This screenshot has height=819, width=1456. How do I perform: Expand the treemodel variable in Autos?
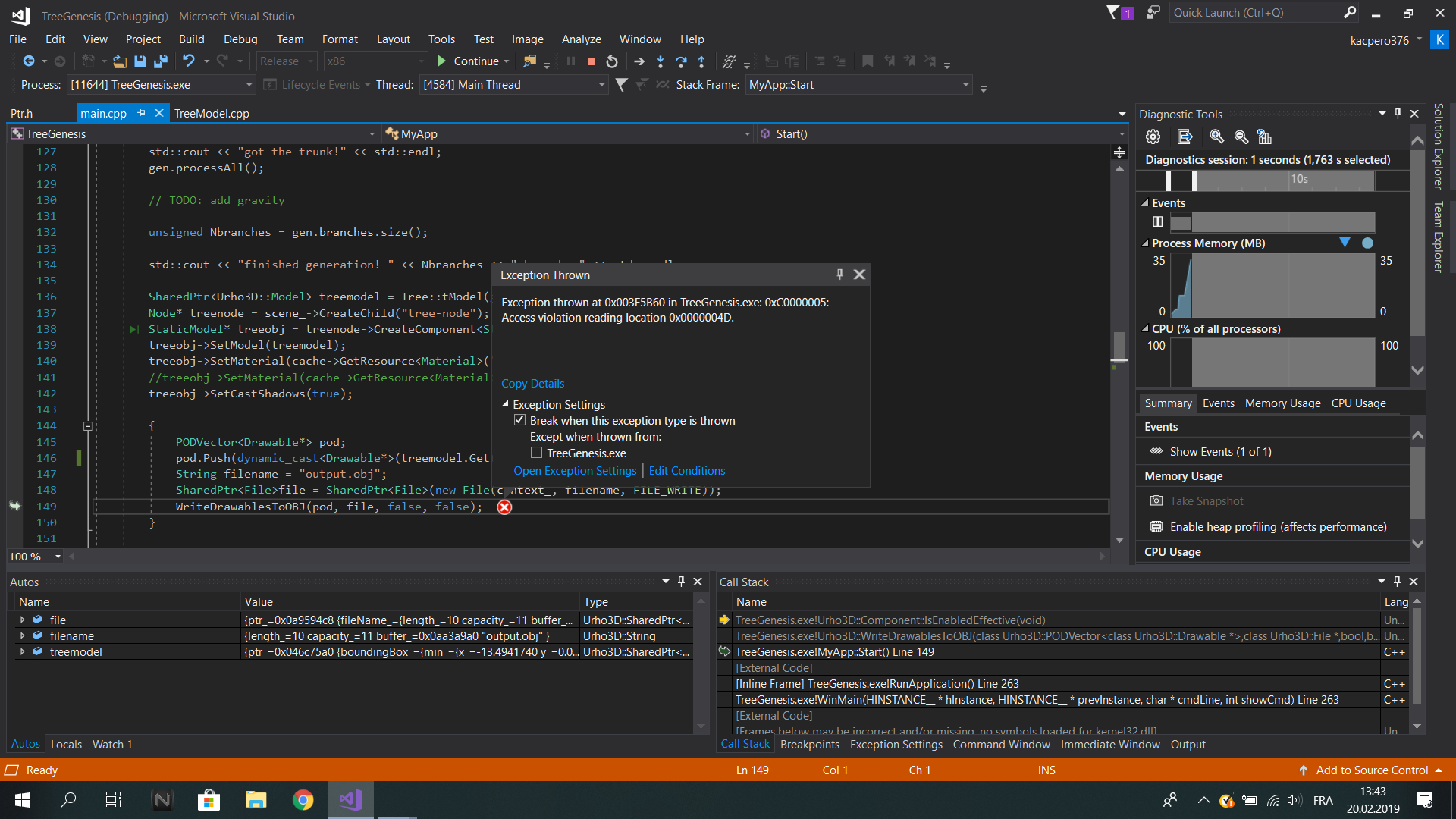click(22, 651)
